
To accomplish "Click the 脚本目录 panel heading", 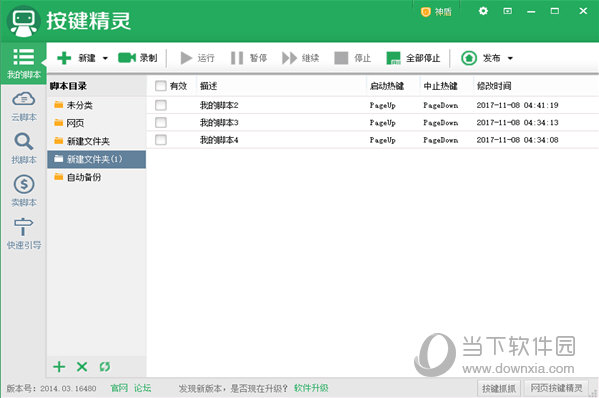I will pos(68,86).
